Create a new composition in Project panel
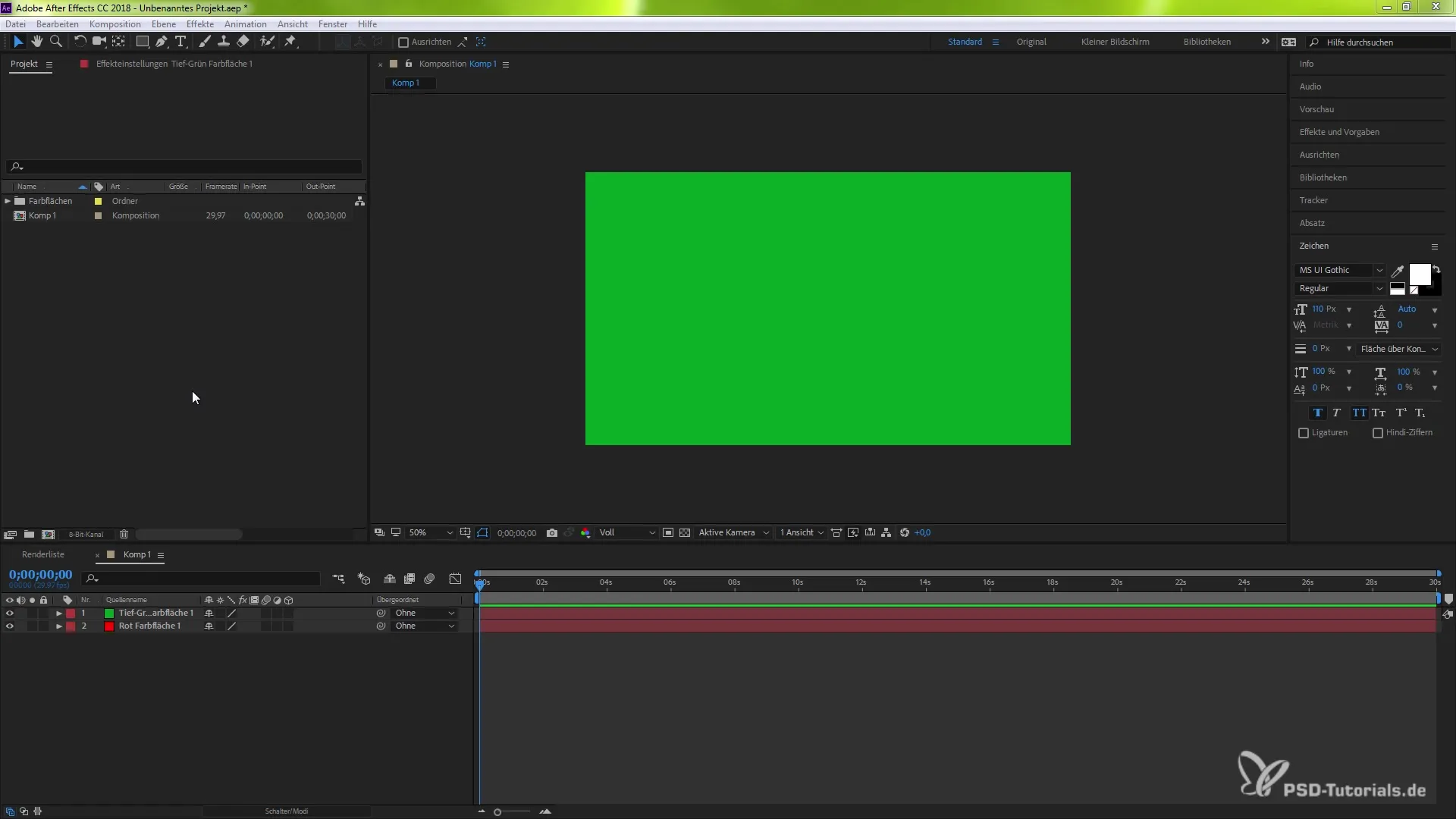The height and width of the screenshot is (819, 1456). [x=48, y=535]
